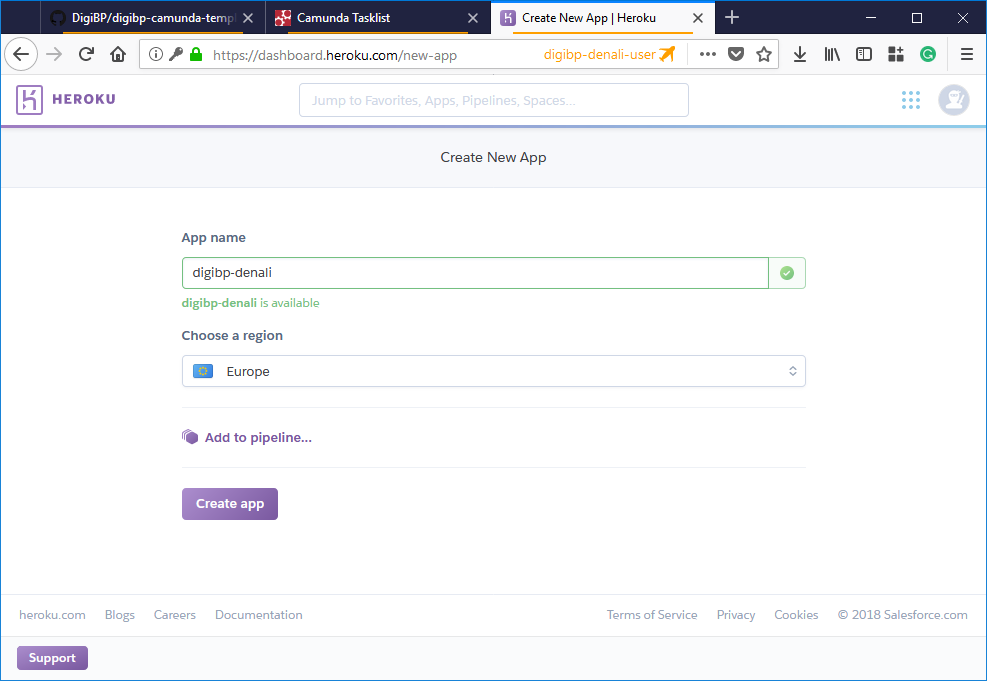
Task: Click HEROKU wordmark text
Action: 84,99
